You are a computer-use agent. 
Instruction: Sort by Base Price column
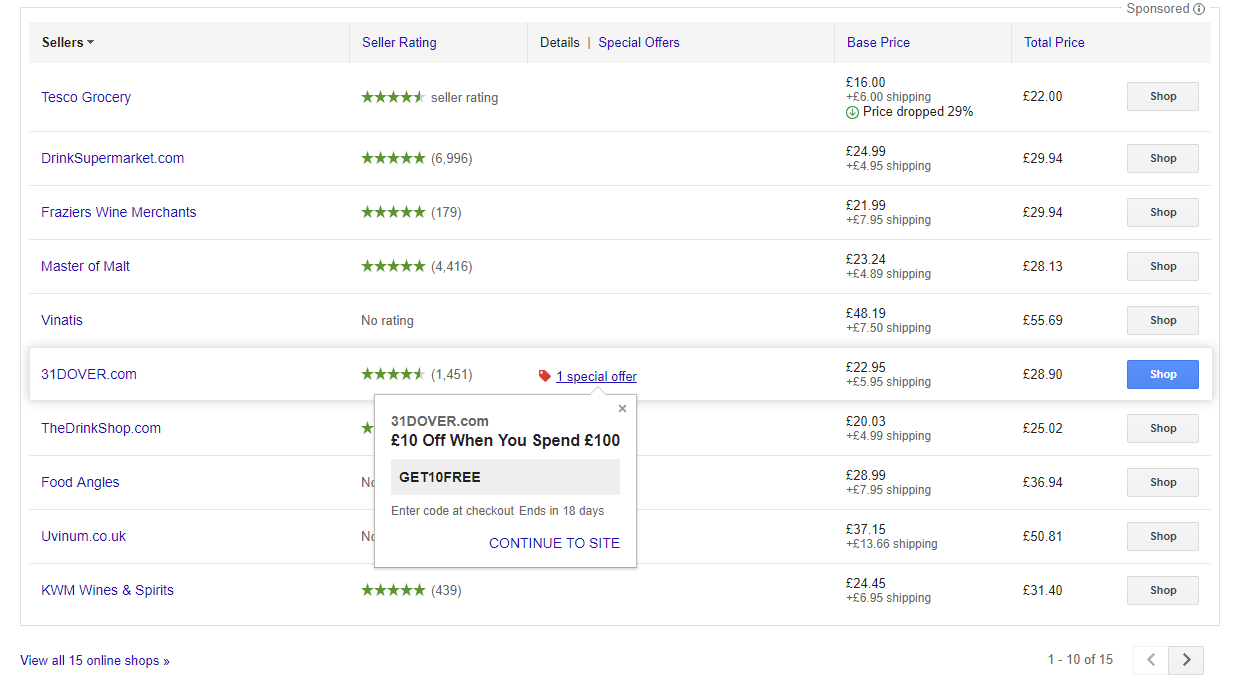878,42
